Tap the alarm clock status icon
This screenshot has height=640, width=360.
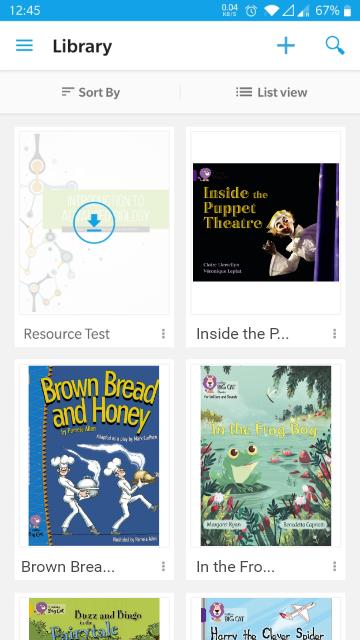coord(251,11)
